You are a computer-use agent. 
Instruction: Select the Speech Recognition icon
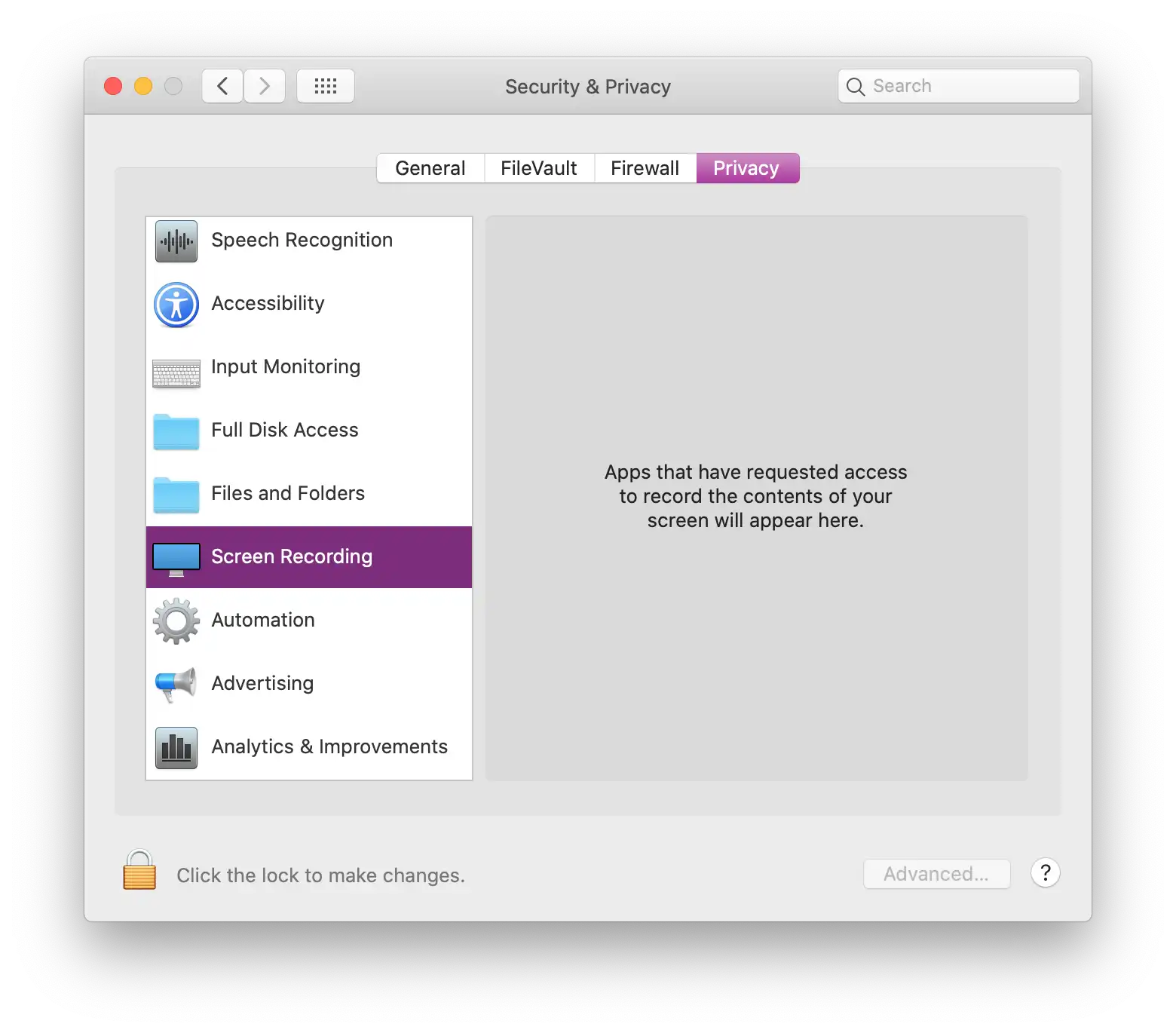coord(176,241)
